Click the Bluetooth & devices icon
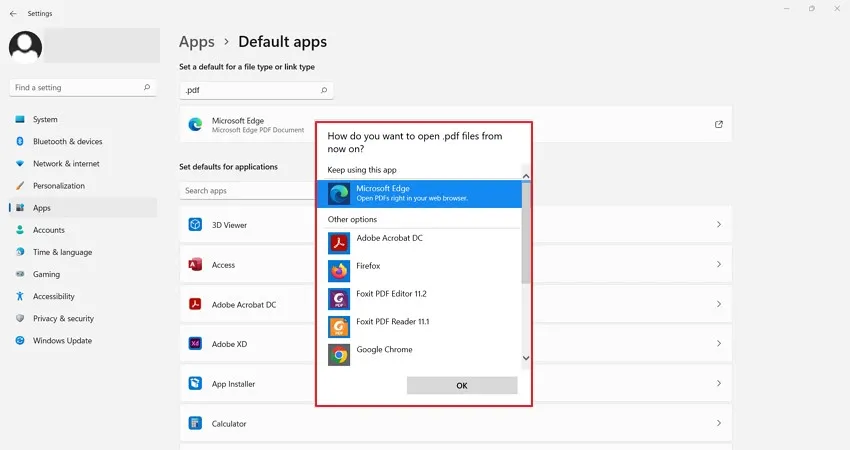Viewport: 850px width, 450px height. pyautogui.click(x=20, y=142)
